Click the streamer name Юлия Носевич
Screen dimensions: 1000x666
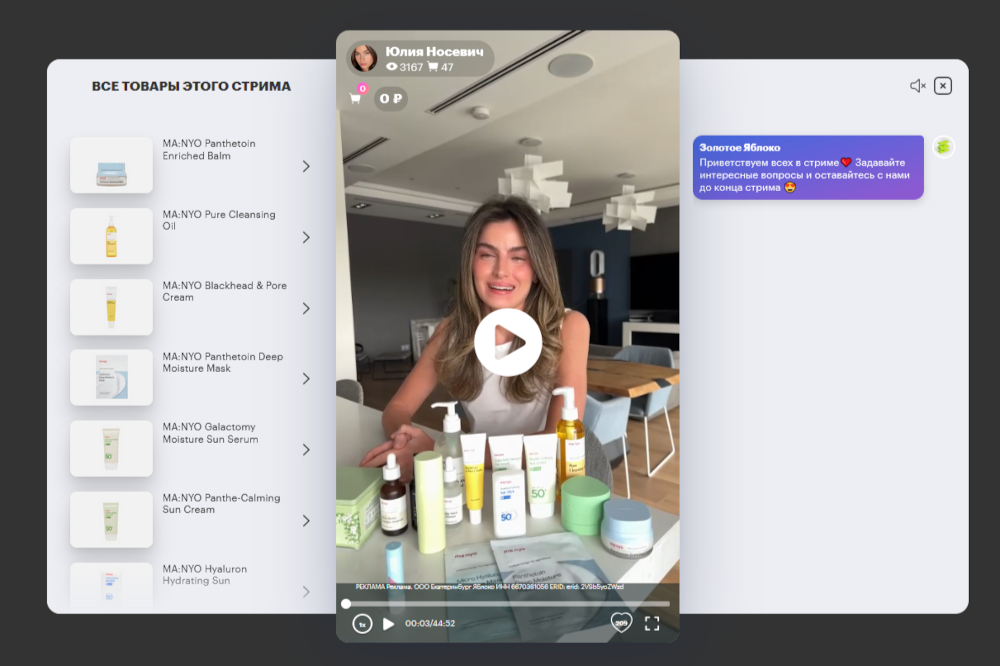[x=434, y=52]
